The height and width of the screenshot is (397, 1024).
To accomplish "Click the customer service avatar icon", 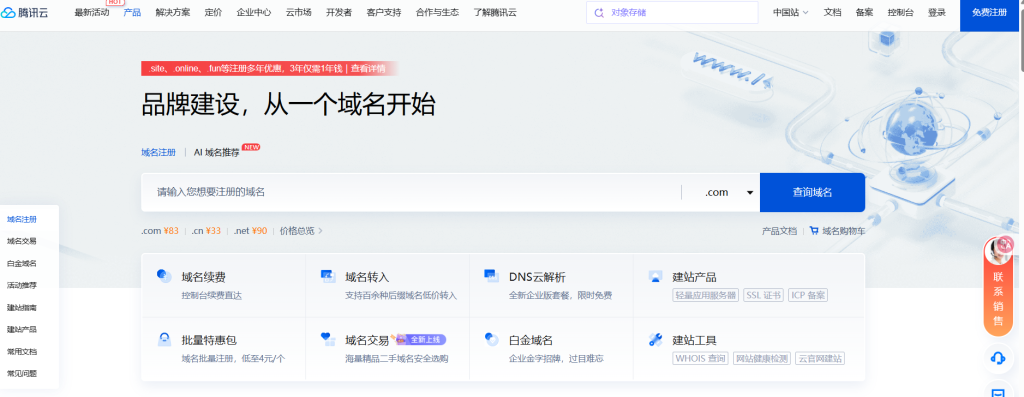I will tap(999, 251).
